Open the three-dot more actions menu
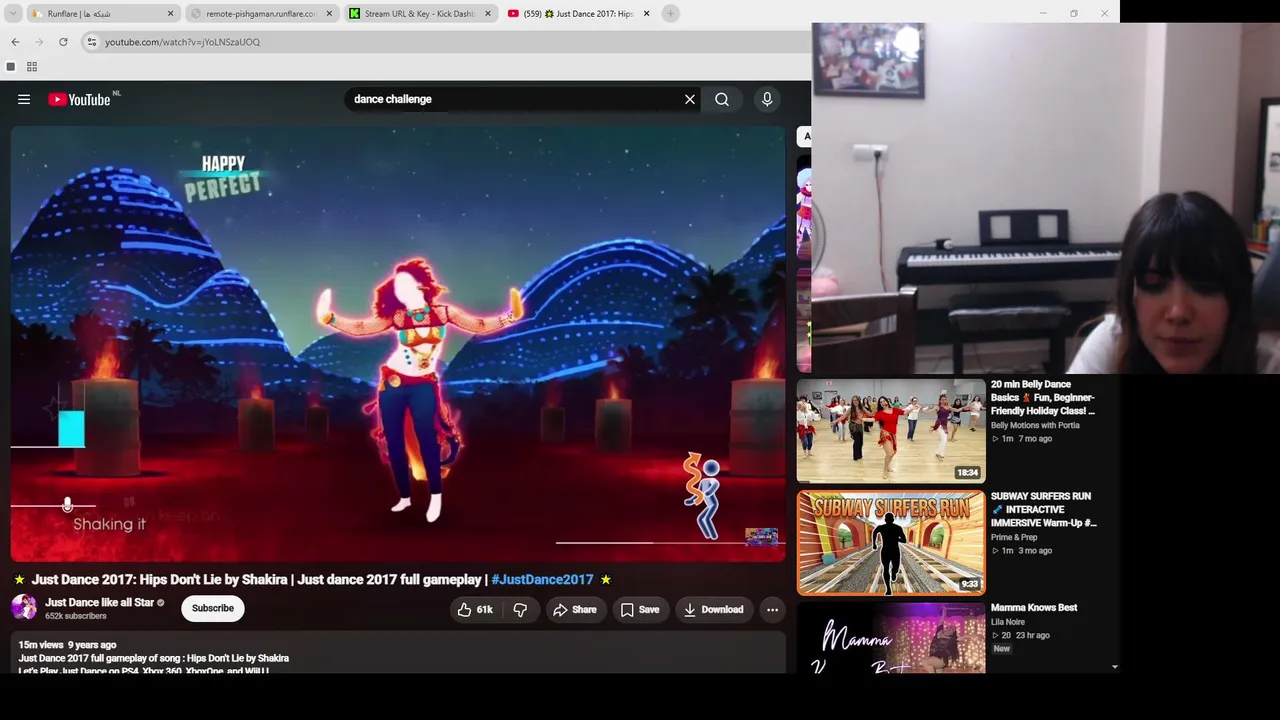Screen dimensions: 1280x720 tap(772, 609)
